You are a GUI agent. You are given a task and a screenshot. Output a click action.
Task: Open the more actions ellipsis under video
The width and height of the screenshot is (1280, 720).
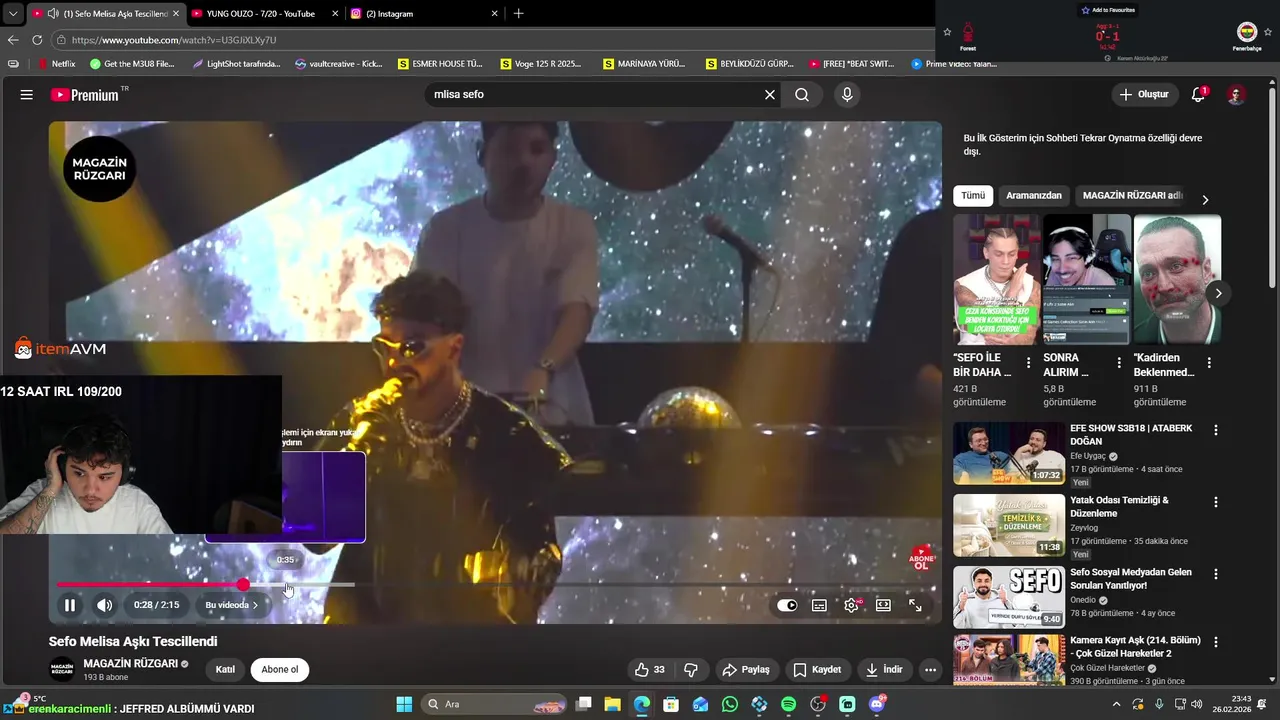tap(931, 669)
